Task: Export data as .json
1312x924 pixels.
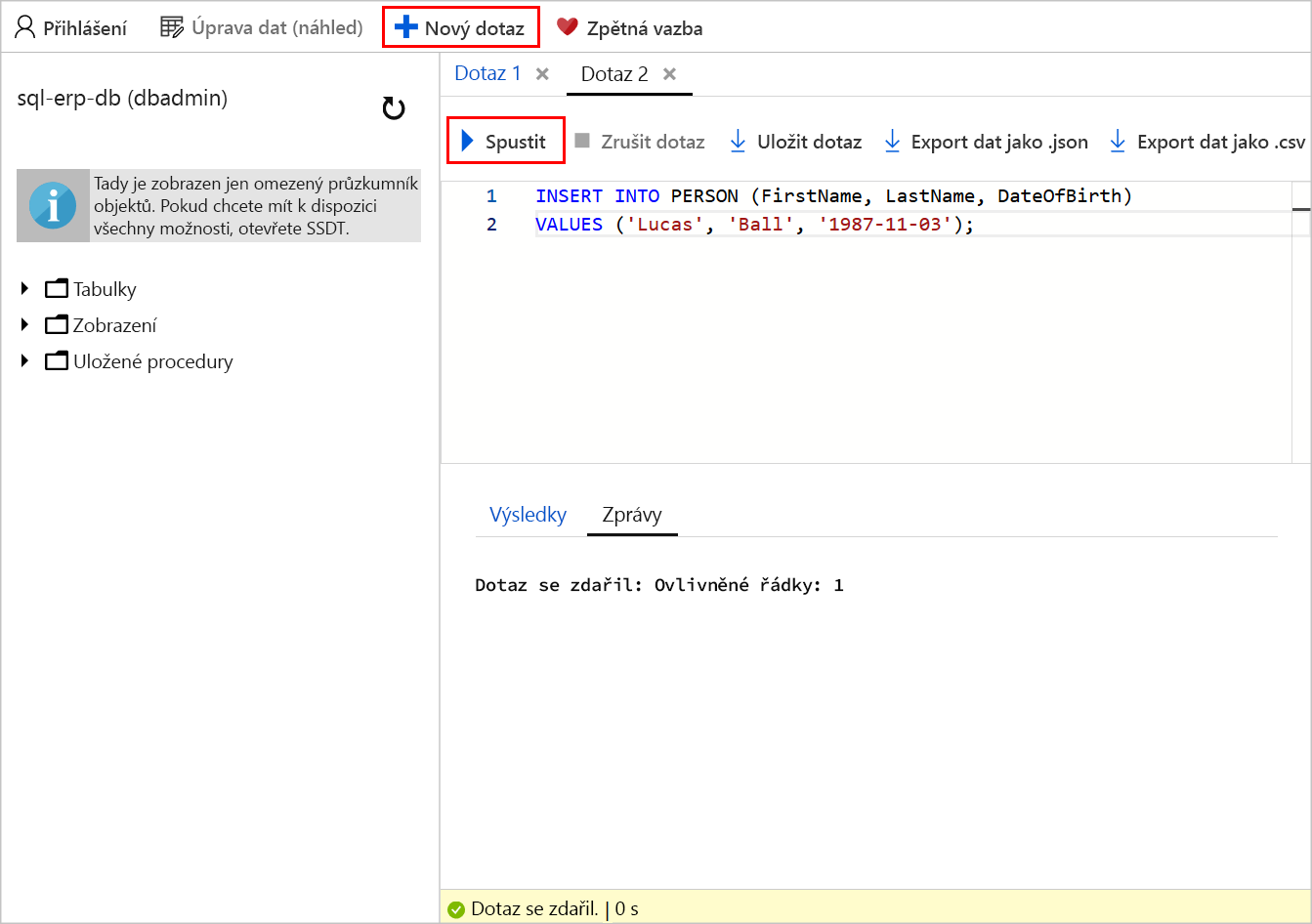Action: [985, 142]
